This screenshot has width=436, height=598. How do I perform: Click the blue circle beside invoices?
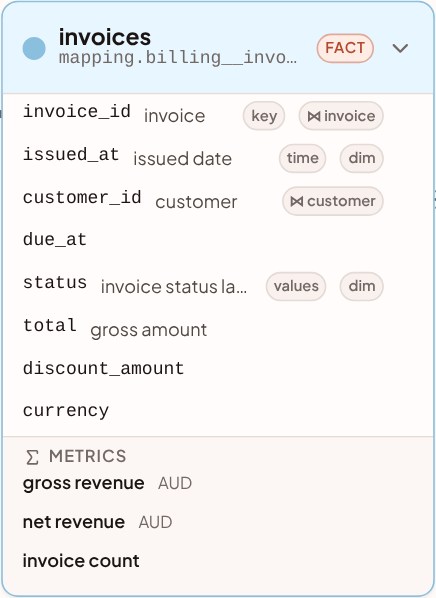tap(34, 48)
